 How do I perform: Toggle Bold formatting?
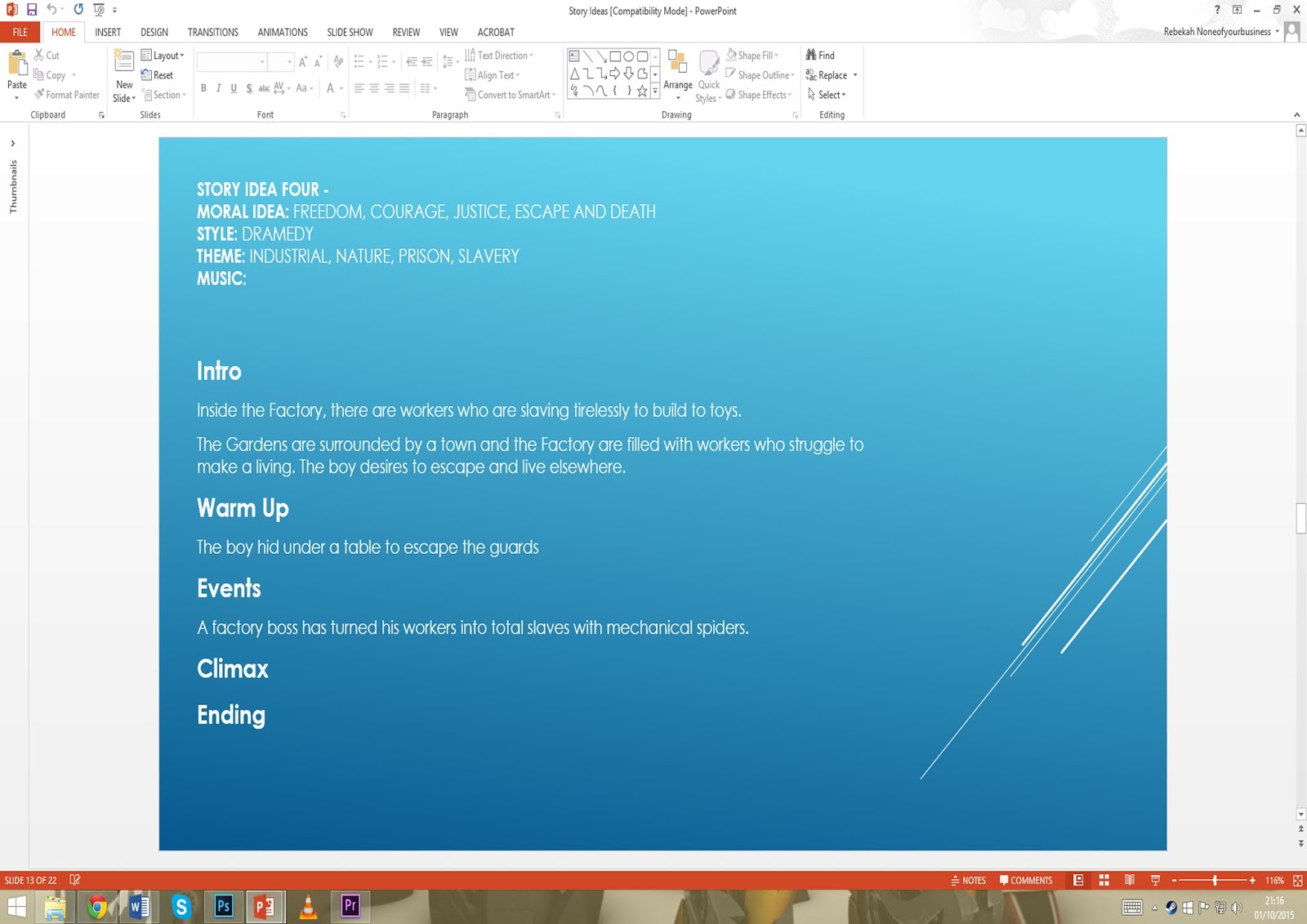[203, 88]
